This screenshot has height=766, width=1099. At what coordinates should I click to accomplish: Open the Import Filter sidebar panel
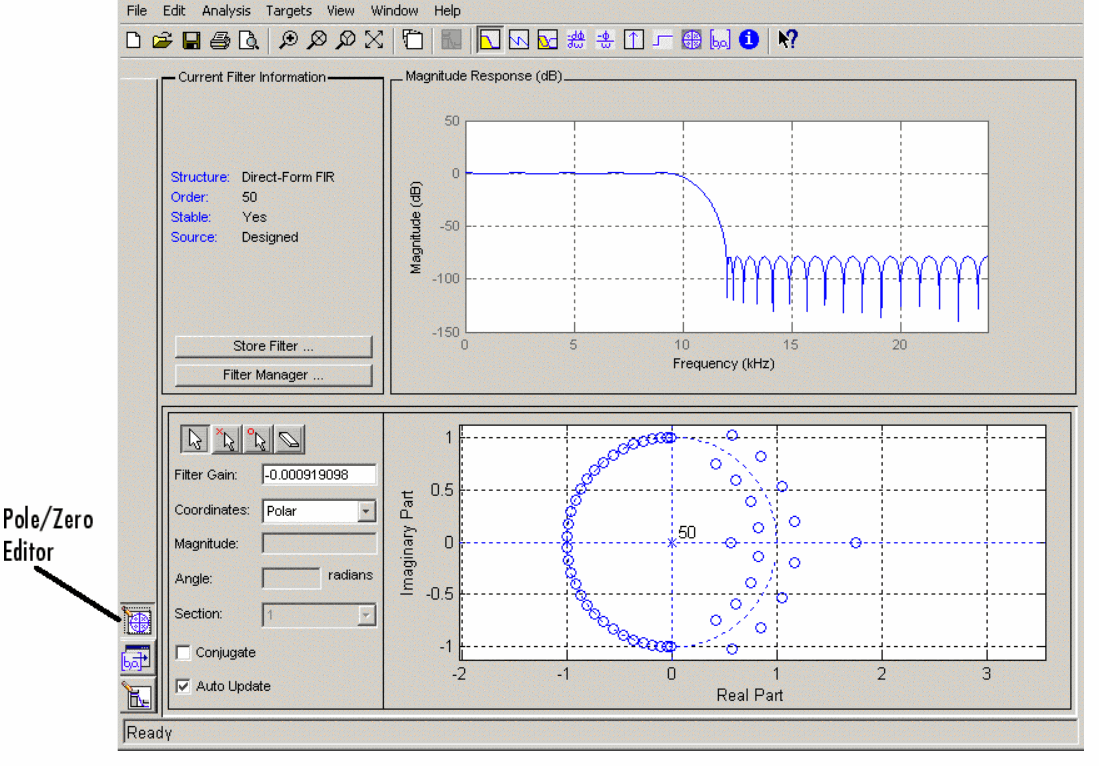click(x=137, y=657)
